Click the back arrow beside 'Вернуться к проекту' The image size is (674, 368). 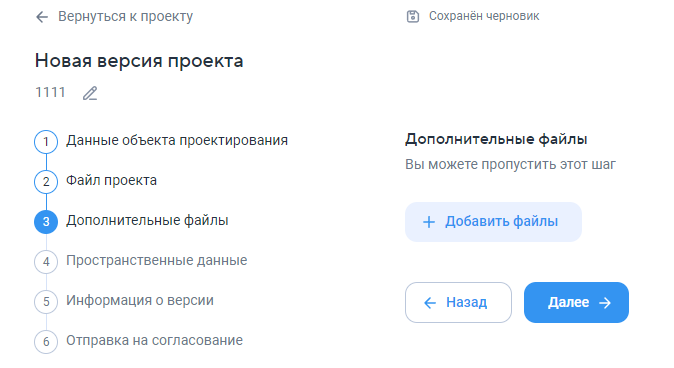click(42, 17)
